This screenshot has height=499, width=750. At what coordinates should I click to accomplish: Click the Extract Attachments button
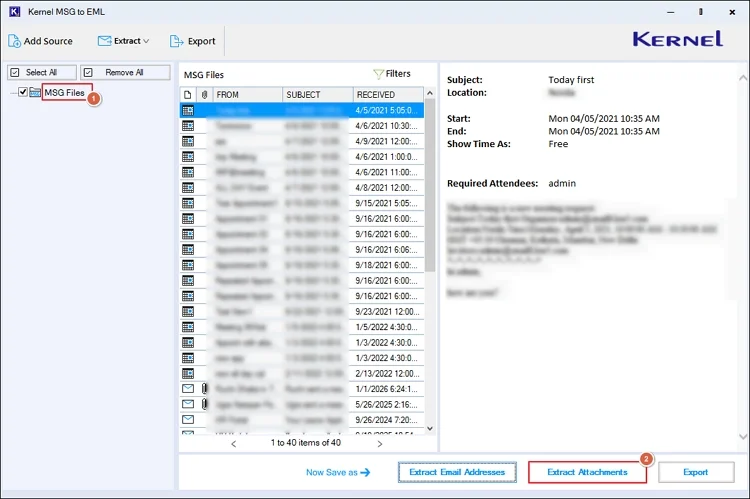click(x=587, y=472)
